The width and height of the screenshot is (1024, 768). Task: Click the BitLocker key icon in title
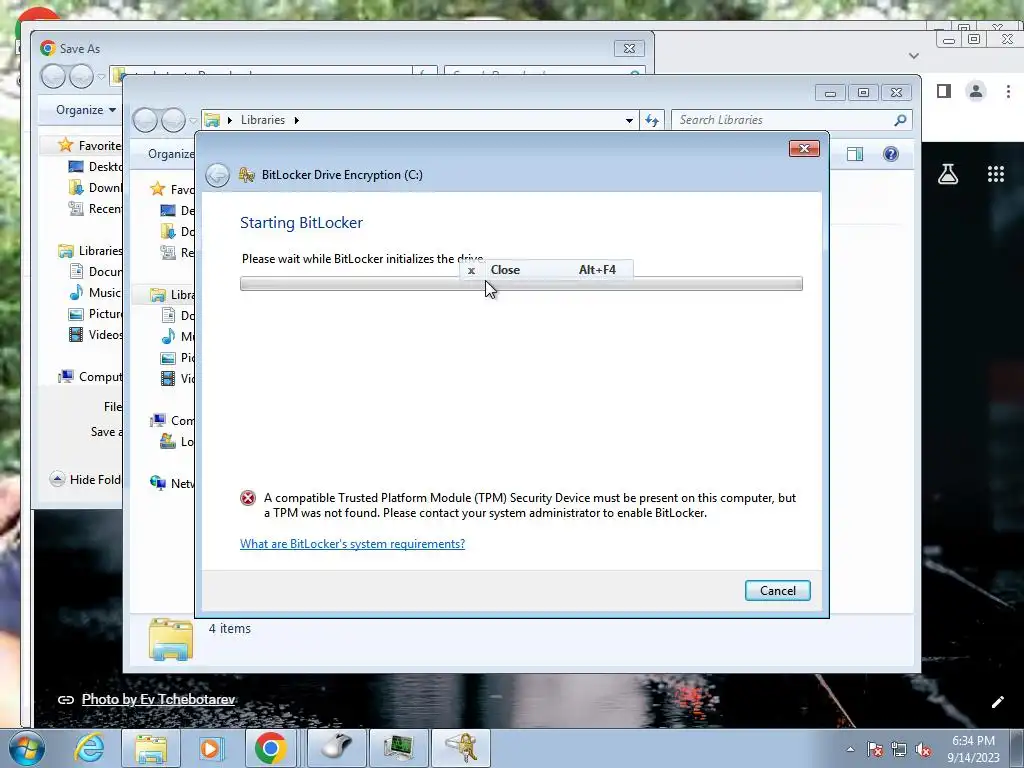click(x=246, y=174)
